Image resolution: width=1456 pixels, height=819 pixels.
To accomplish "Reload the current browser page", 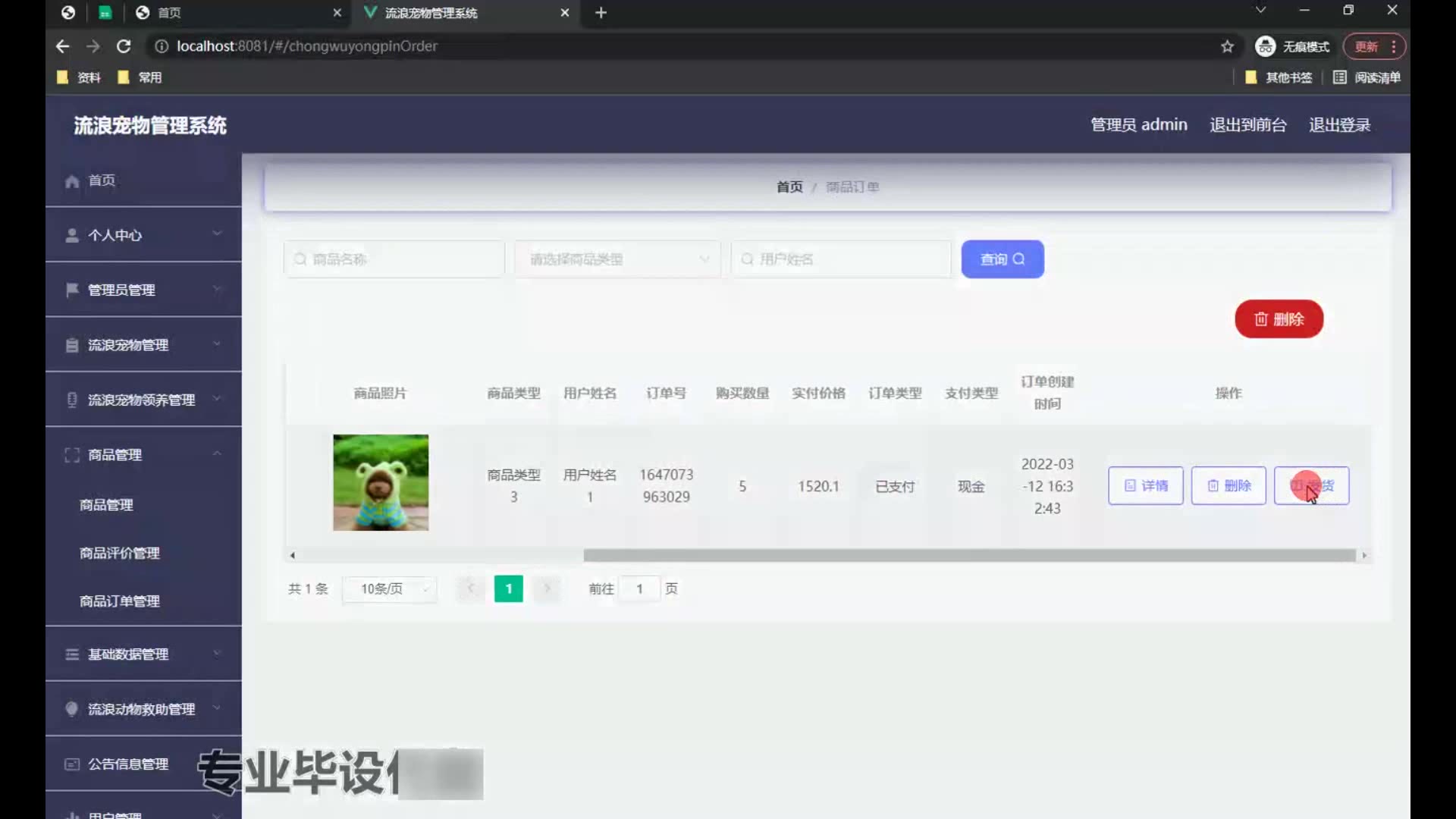I will pos(124,46).
